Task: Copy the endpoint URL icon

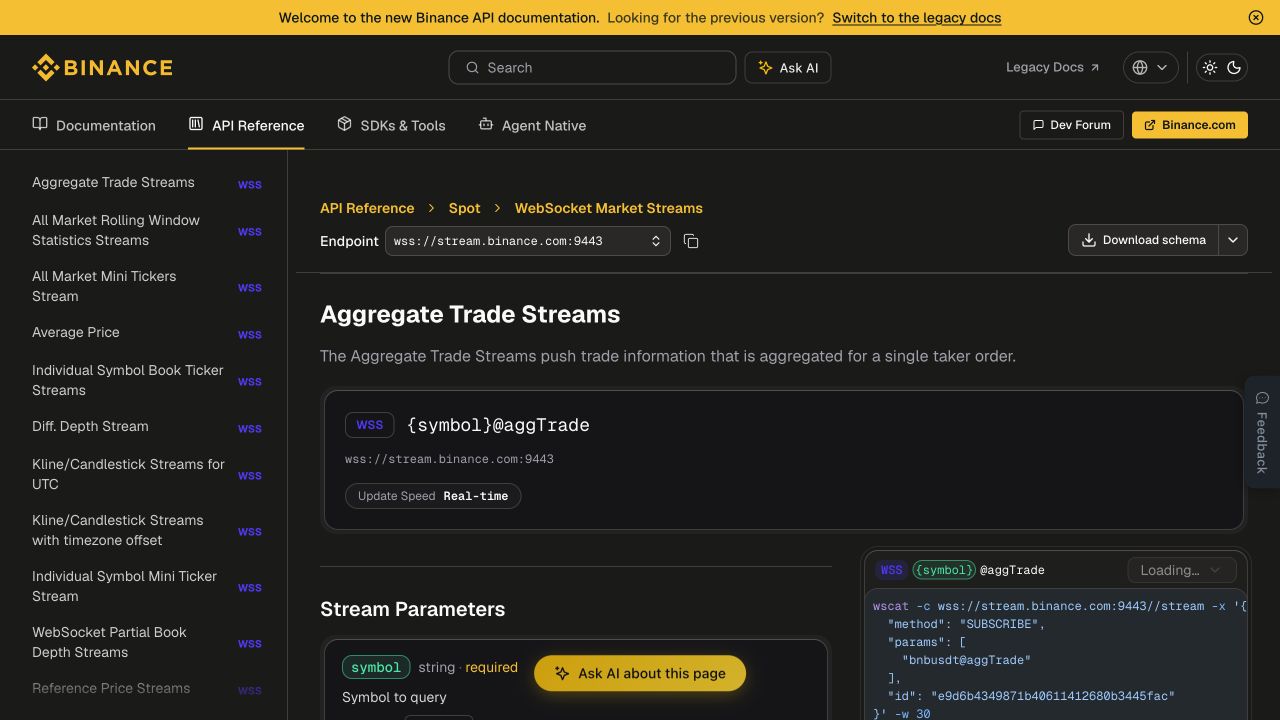Action: 691,241
